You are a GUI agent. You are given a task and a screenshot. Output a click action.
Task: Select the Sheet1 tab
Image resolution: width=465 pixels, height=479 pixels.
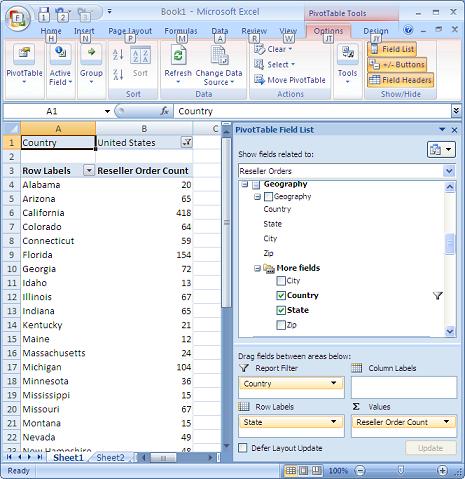(x=68, y=458)
